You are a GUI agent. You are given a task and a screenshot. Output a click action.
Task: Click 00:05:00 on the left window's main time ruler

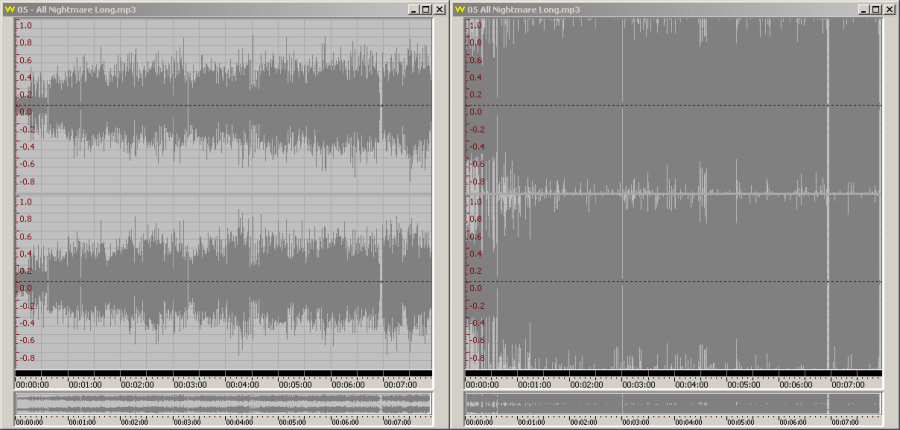pos(295,383)
